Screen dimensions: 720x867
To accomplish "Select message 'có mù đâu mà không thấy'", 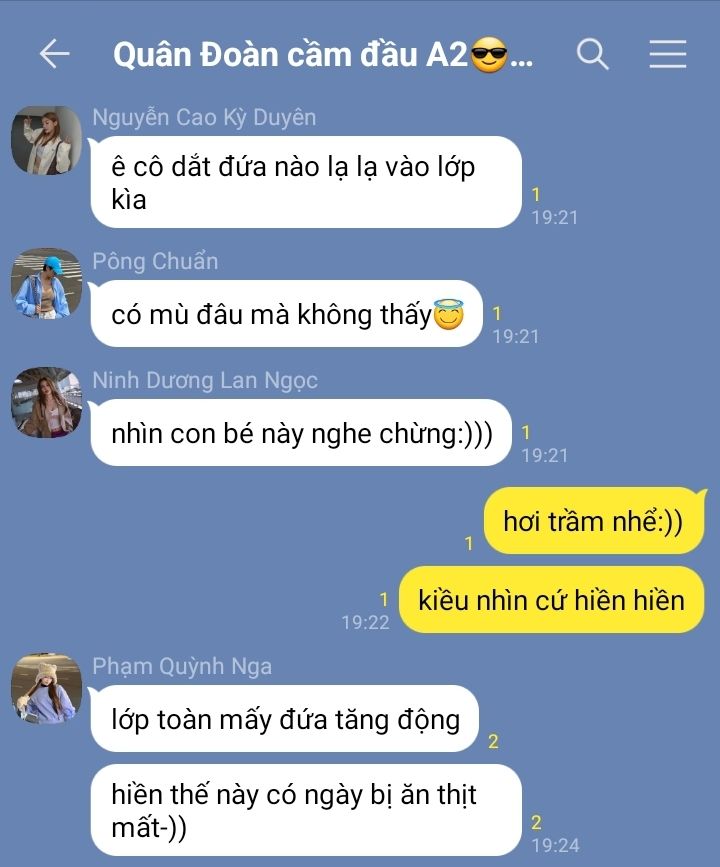I will pyautogui.click(x=286, y=314).
